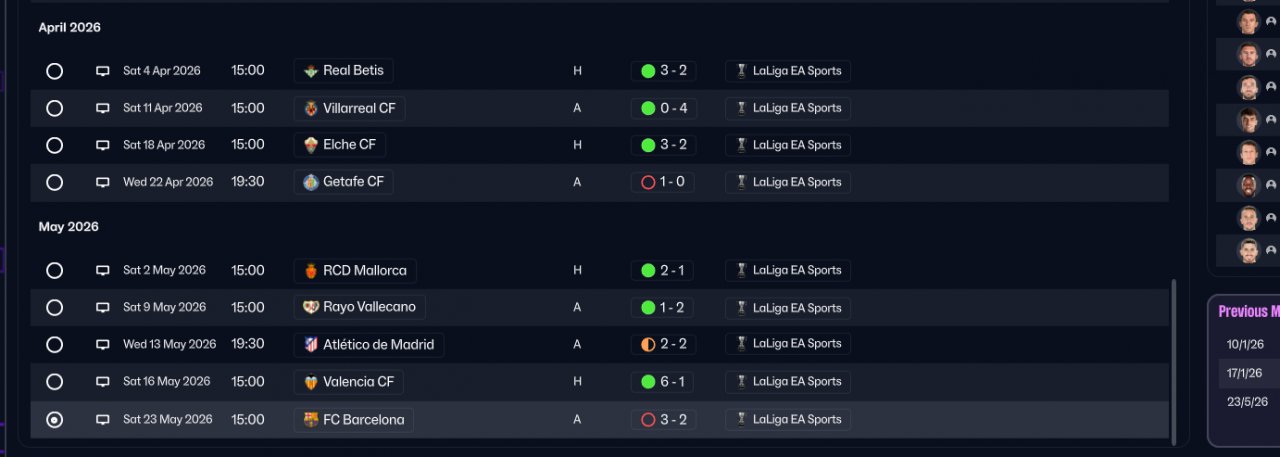
Task: Click the trophy icon in the Valencia CF row
Action: 741,382
